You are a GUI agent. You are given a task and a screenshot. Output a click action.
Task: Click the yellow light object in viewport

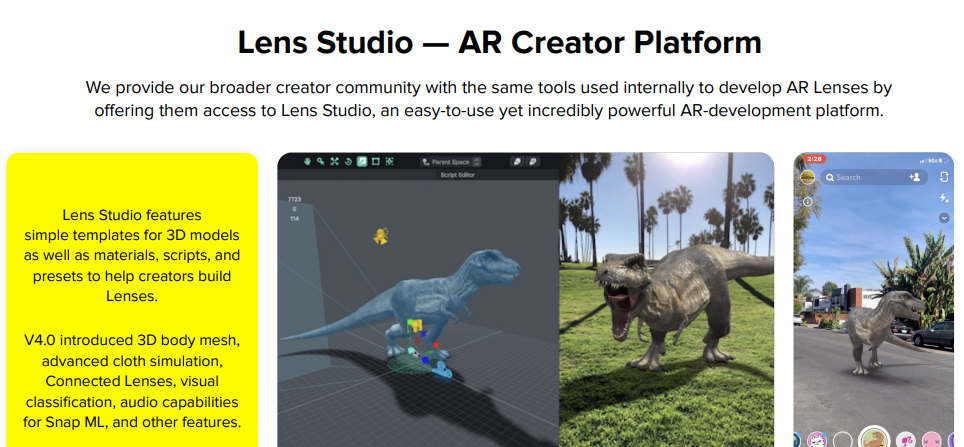click(381, 236)
